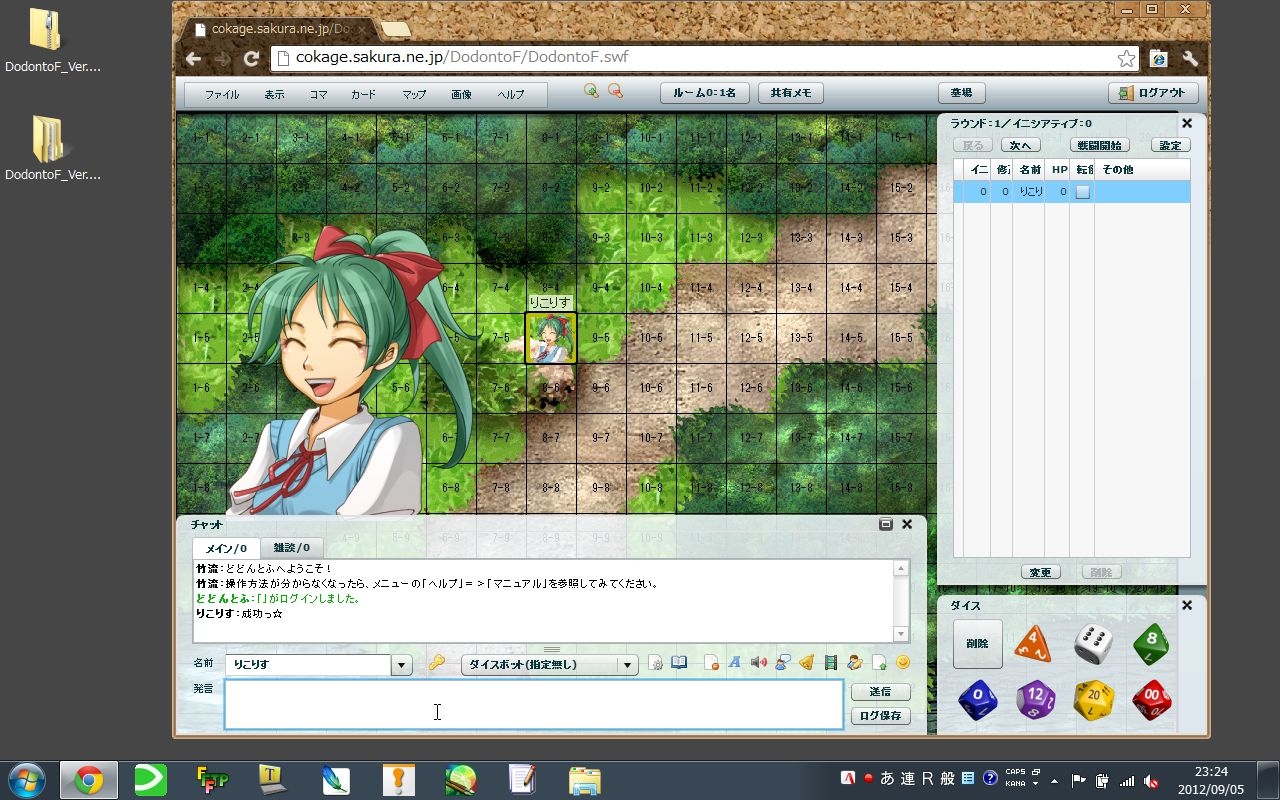The width and height of the screenshot is (1280, 800).
Task: Close the ダイス panel
Action: (x=1187, y=605)
